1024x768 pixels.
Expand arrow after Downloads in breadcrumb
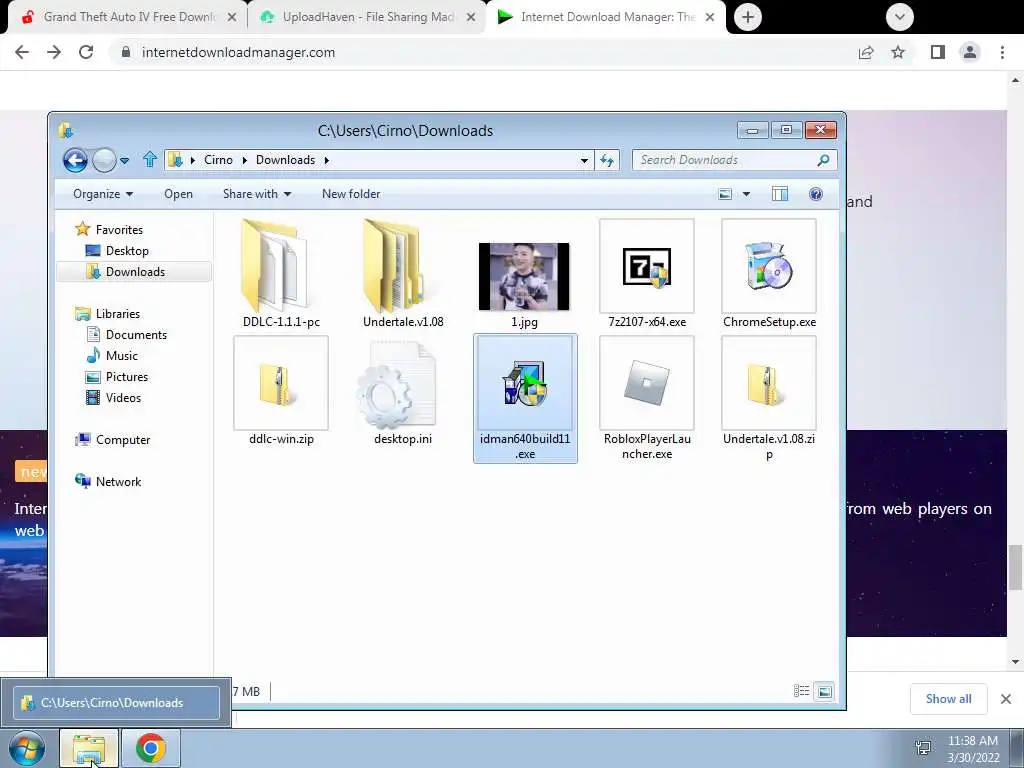327,160
